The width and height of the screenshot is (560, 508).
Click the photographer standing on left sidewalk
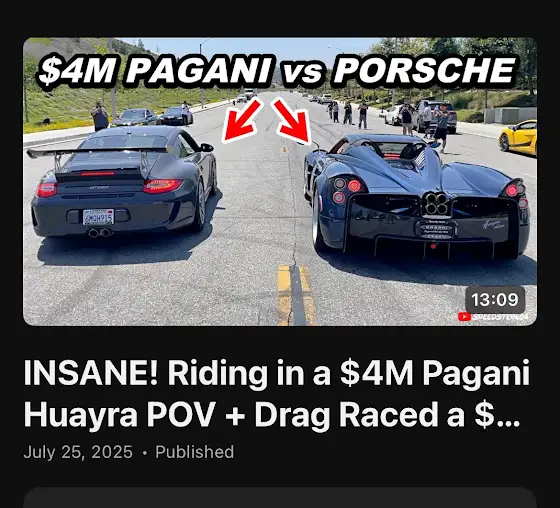tap(100, 116)
